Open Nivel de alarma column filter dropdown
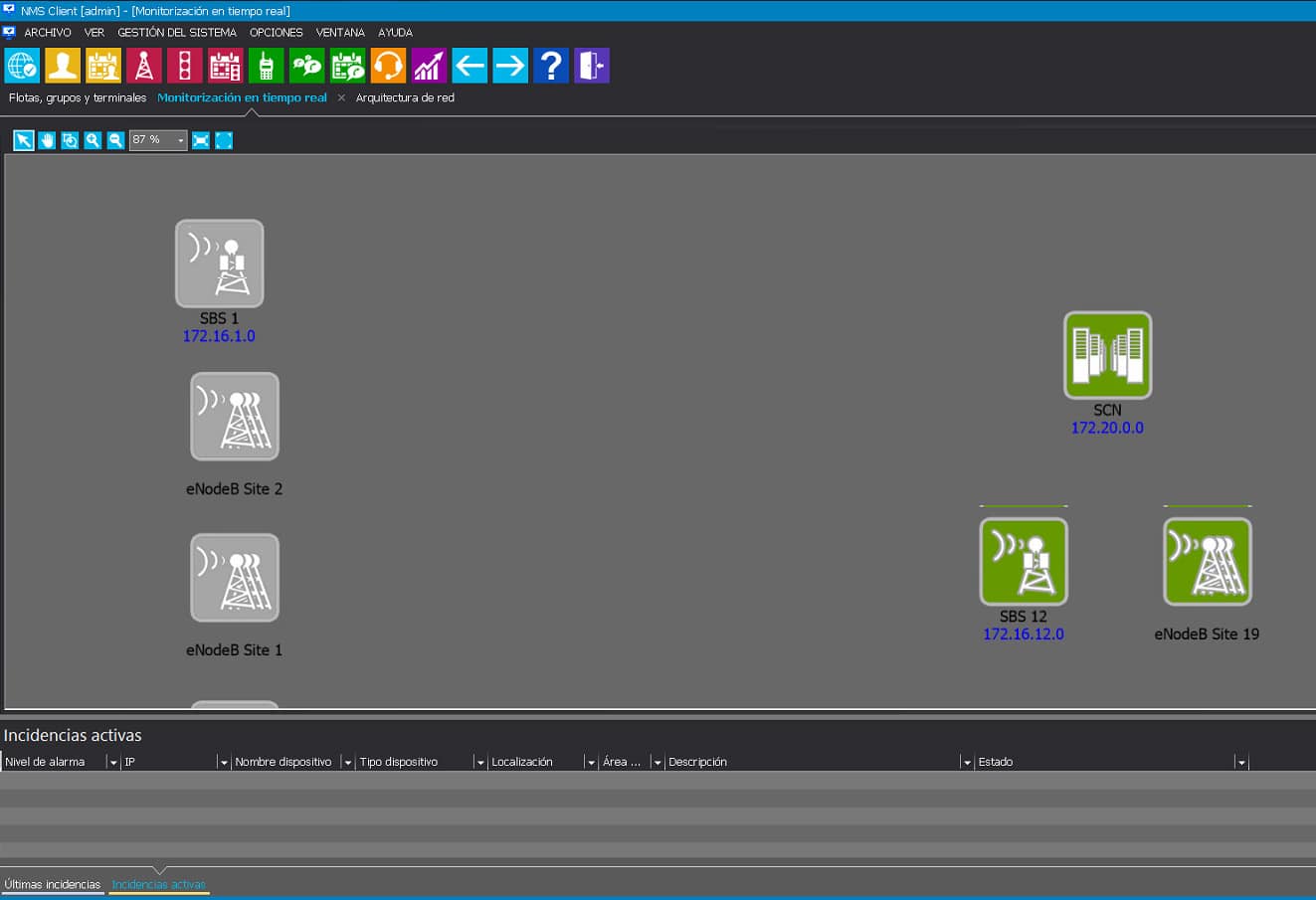The width and height of the screenshot is (1316, 900). pyautogui.click(x=112, y=763)
